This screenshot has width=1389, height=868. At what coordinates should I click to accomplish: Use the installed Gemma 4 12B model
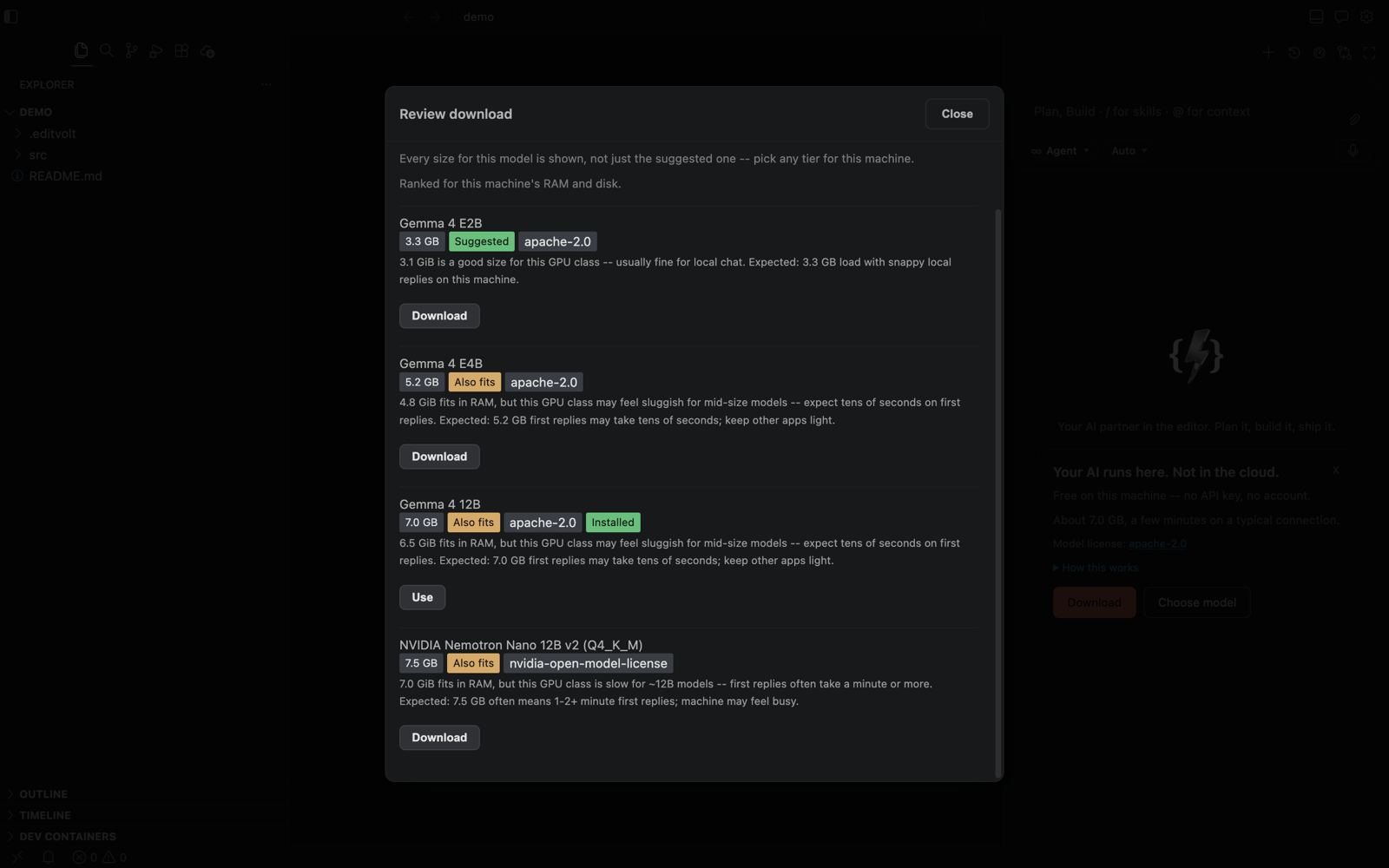(422, 597)
